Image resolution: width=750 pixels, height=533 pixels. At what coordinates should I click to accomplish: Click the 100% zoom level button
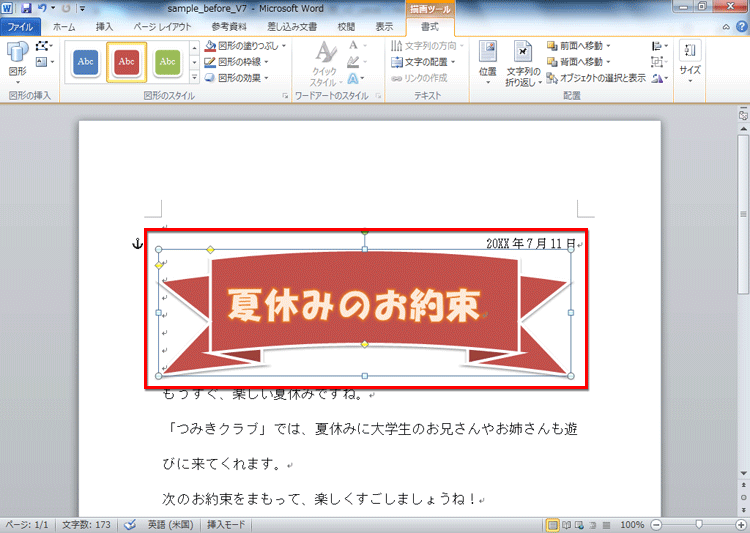coord(632,525)
